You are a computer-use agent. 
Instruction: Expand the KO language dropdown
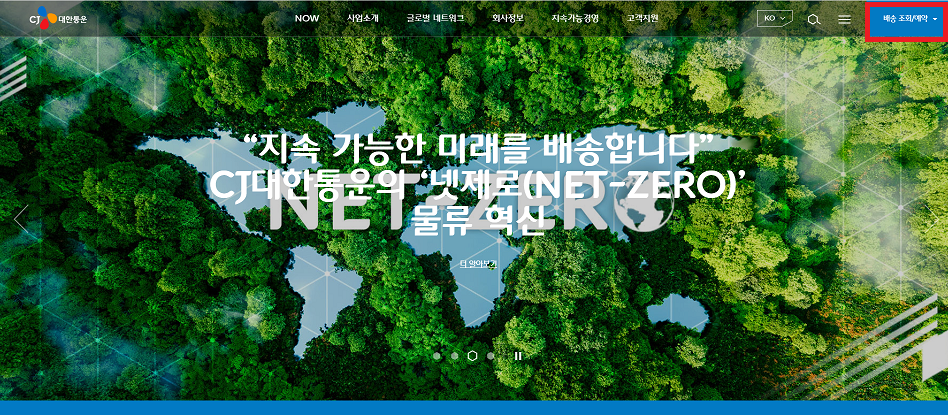pyautogui.click(x=774, y=18)
